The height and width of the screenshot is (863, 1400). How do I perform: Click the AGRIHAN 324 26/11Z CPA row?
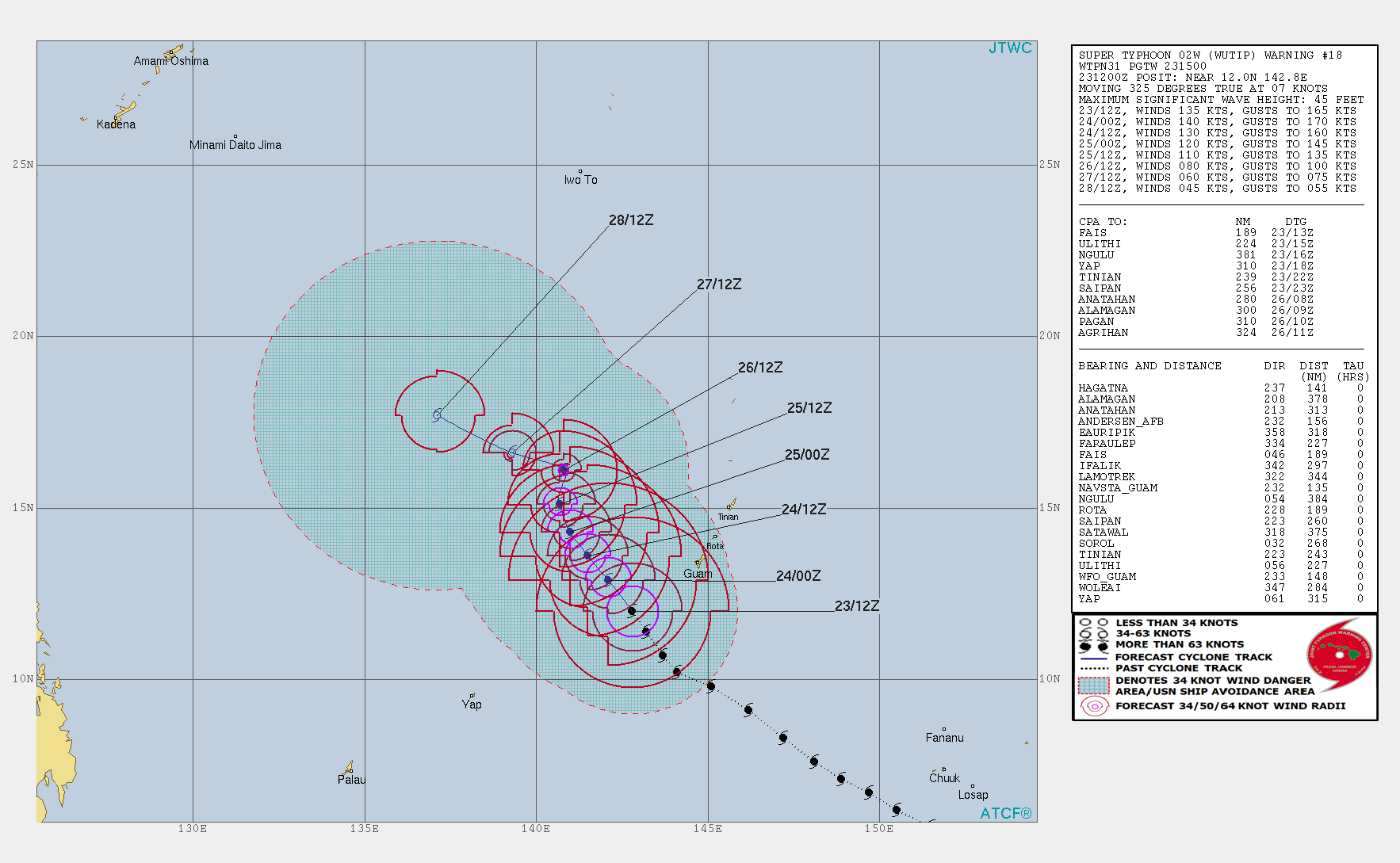1195,333
